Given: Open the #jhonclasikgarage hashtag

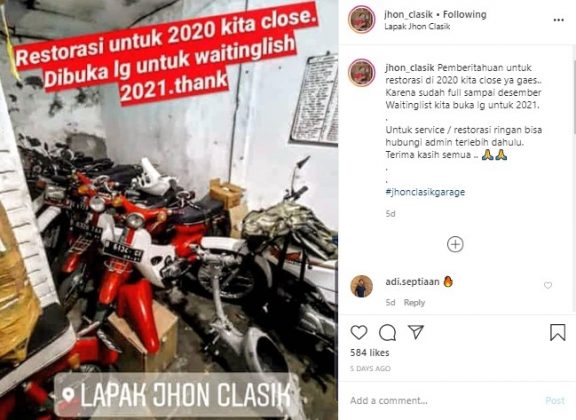Looking at the screenshot, I should coord(425,192).
